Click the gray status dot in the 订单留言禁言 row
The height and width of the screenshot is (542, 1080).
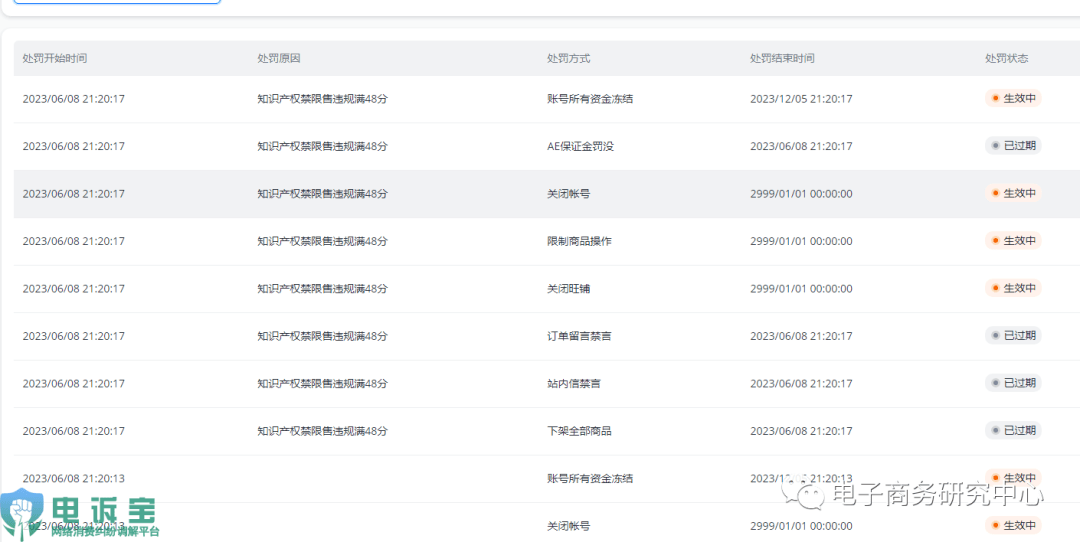point(995,336)
